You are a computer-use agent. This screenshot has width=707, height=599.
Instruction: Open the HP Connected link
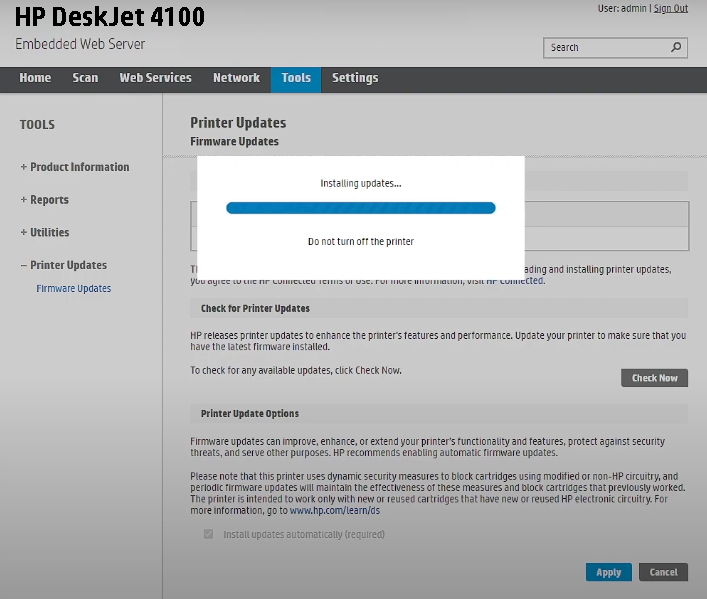514,281
